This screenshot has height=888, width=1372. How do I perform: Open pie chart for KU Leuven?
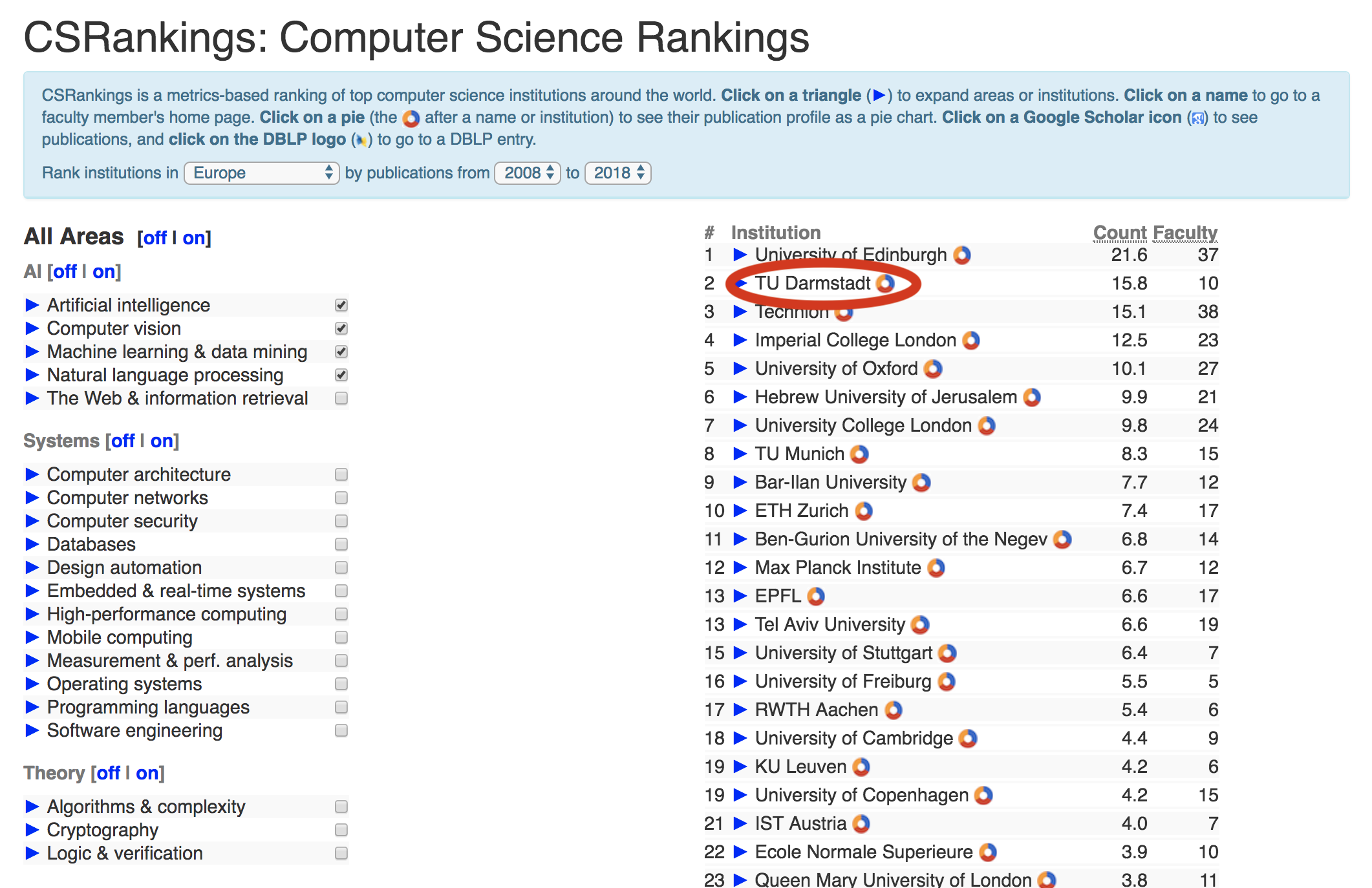click(x=861, y=766)
